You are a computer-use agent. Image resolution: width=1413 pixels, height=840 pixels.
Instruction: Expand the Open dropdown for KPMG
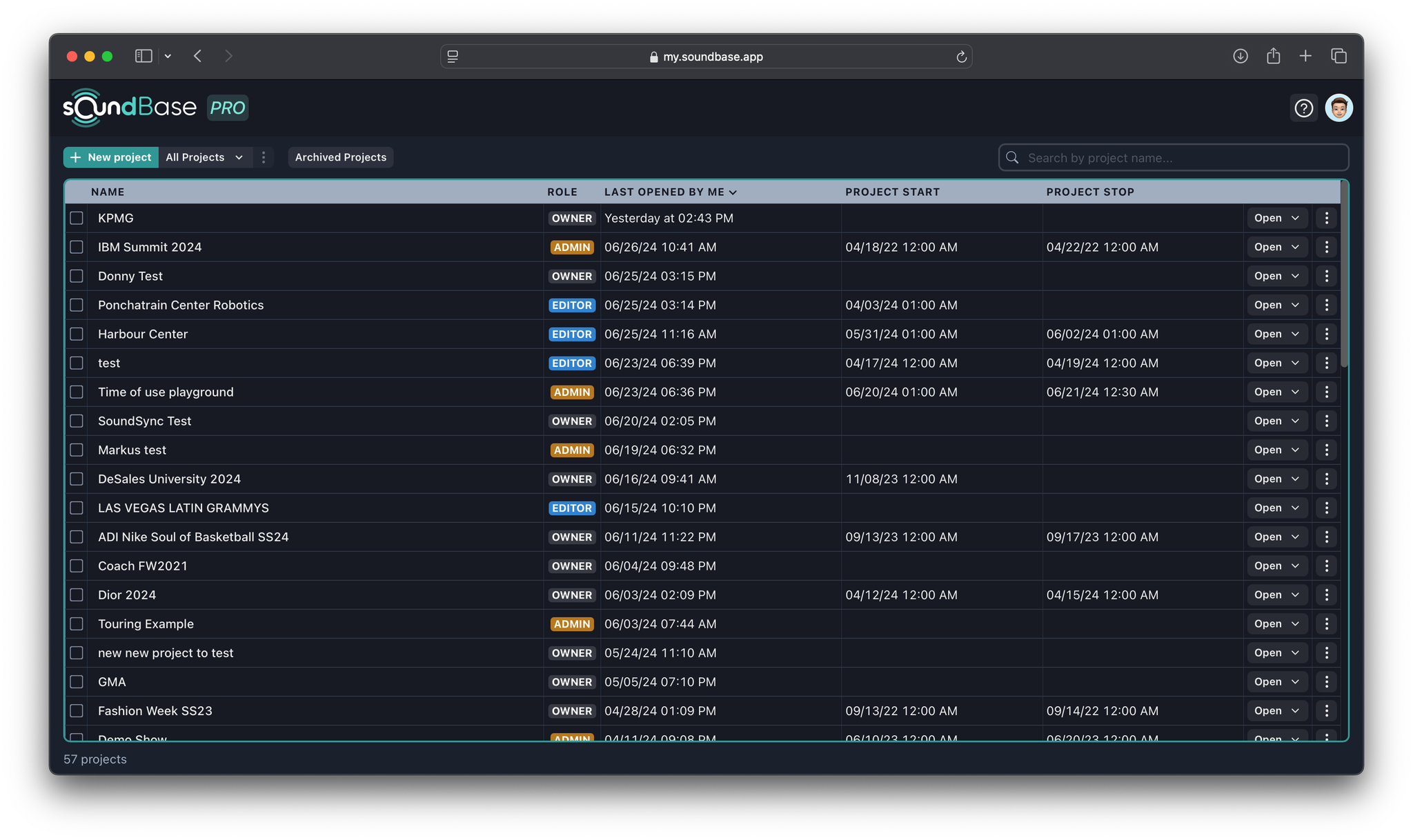coord(1276,218)
